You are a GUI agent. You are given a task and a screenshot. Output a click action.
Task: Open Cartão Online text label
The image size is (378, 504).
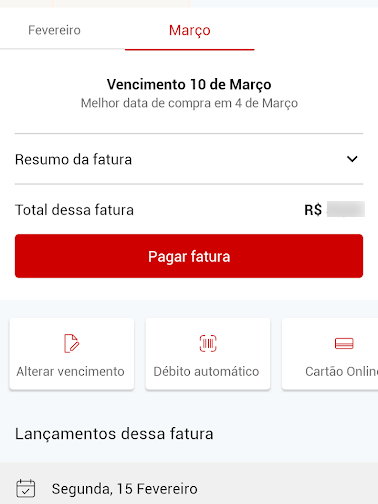[342, 371]
